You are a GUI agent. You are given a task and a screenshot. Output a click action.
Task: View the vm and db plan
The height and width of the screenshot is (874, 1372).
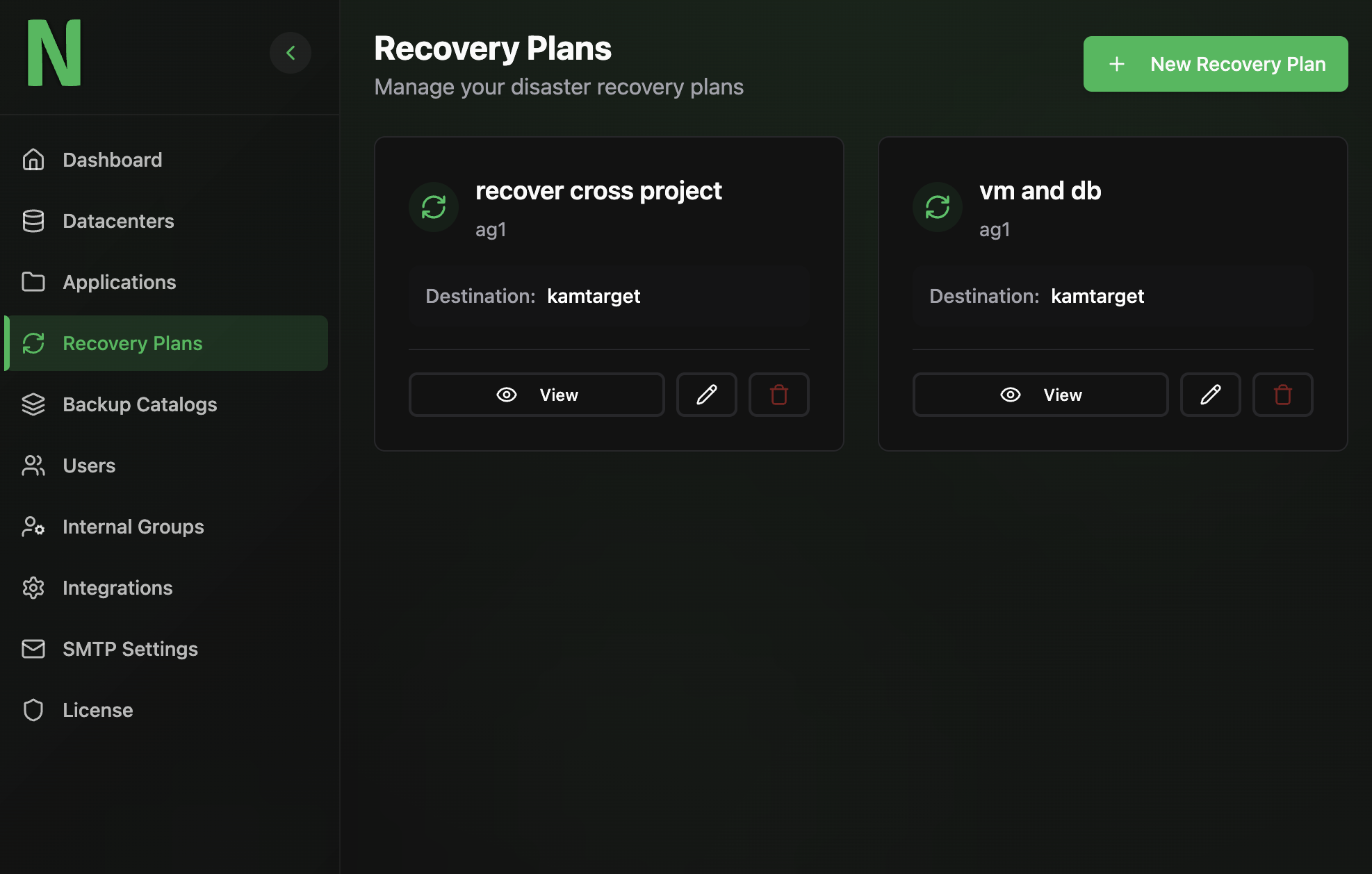[1040, 395]
